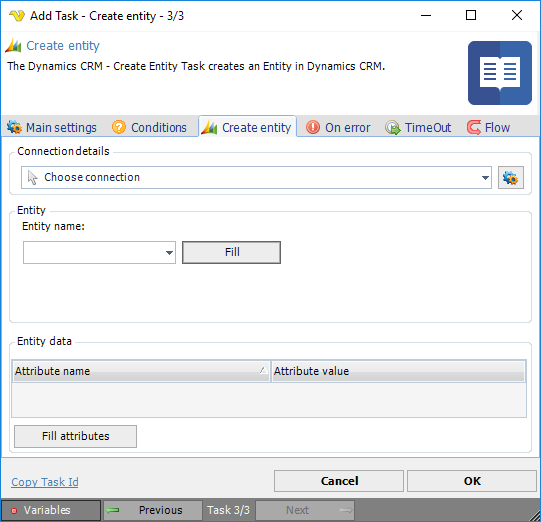Go to the On error tab
Screen dimensions: 541x522
coord(338,128)
